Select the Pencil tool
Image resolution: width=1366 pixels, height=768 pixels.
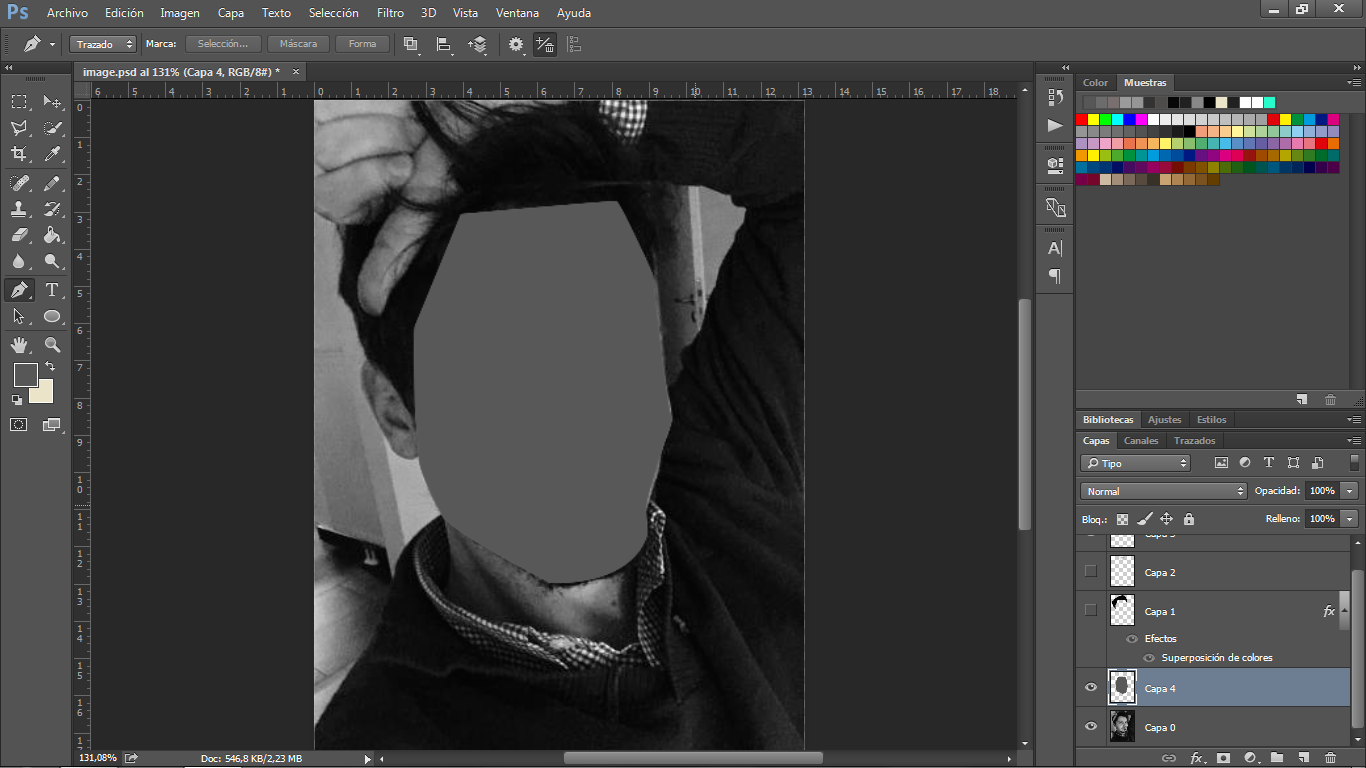(x=52, y=183)
